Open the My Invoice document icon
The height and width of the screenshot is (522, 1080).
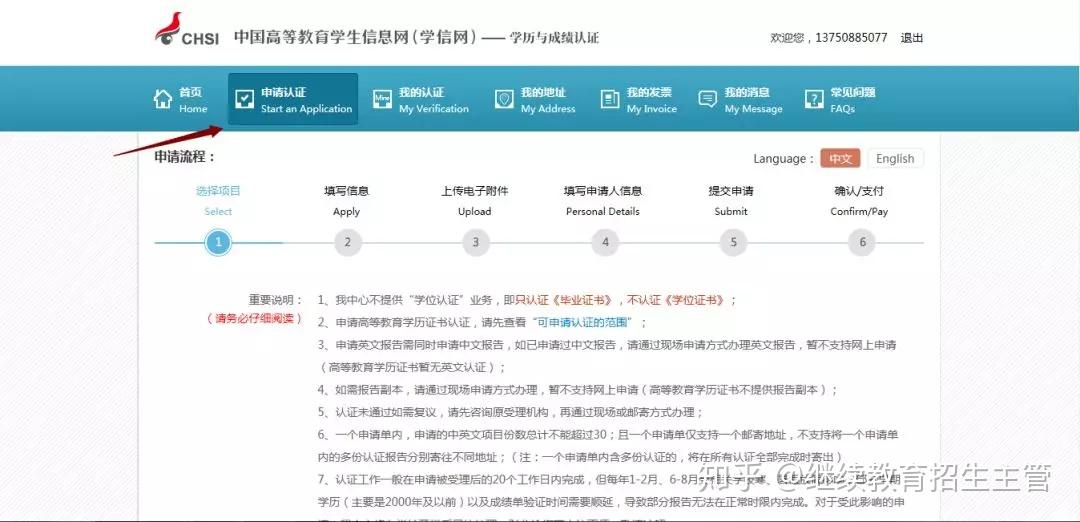[610, 99]
